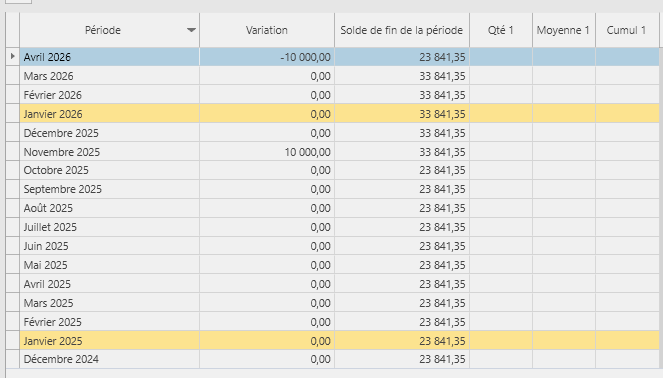The image size is (663, 378).
Task: Select the Décembre 2025 period cell
Action: 110,133
